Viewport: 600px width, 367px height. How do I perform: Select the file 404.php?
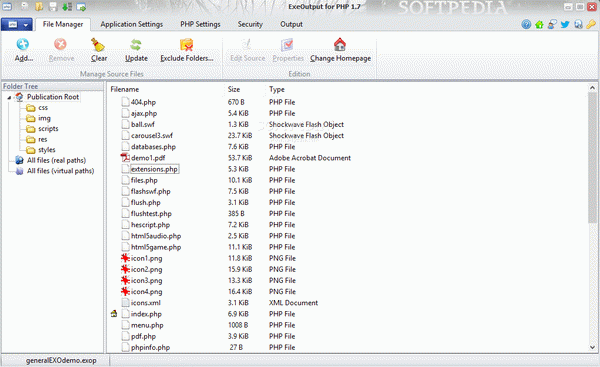(143, 102)
